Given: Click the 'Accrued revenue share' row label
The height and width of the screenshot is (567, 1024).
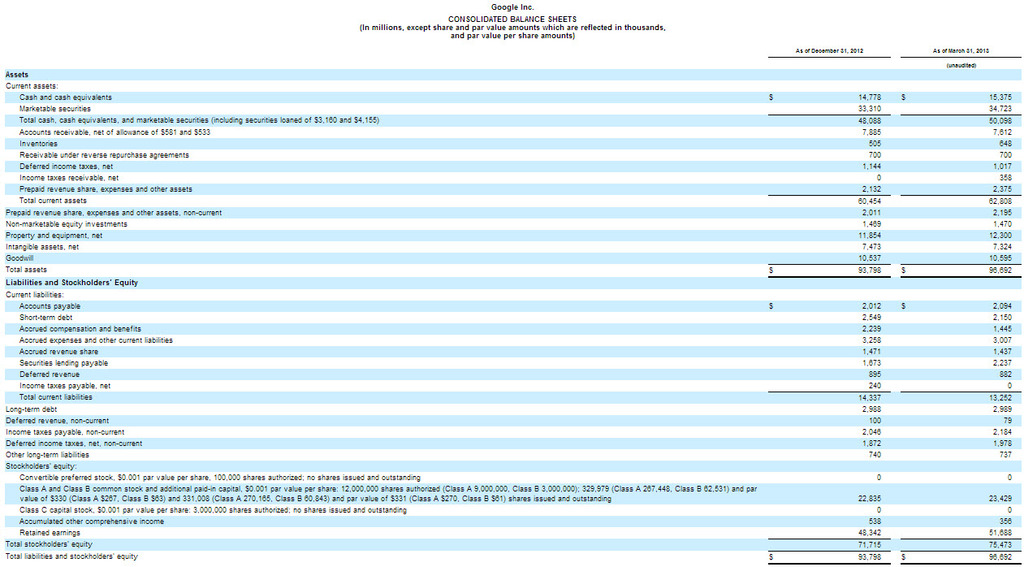Looking at the screenshot, I should point(59,351).
